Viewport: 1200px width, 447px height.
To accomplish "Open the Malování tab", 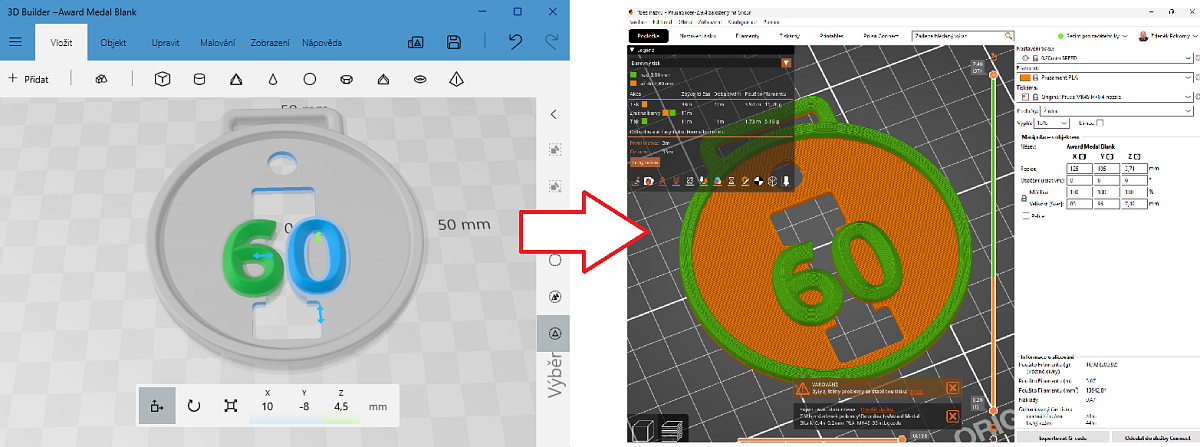I will (x=217, y=43).
